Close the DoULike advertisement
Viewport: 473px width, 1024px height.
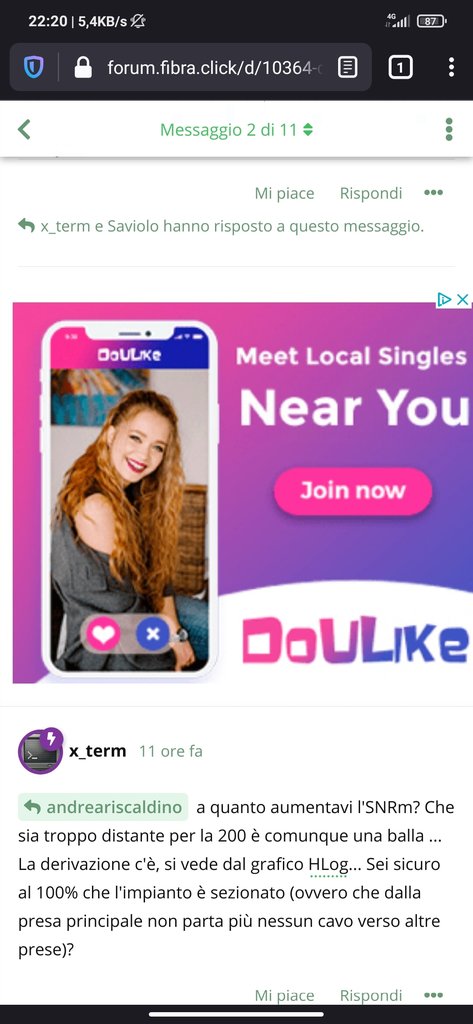point(462,299)
